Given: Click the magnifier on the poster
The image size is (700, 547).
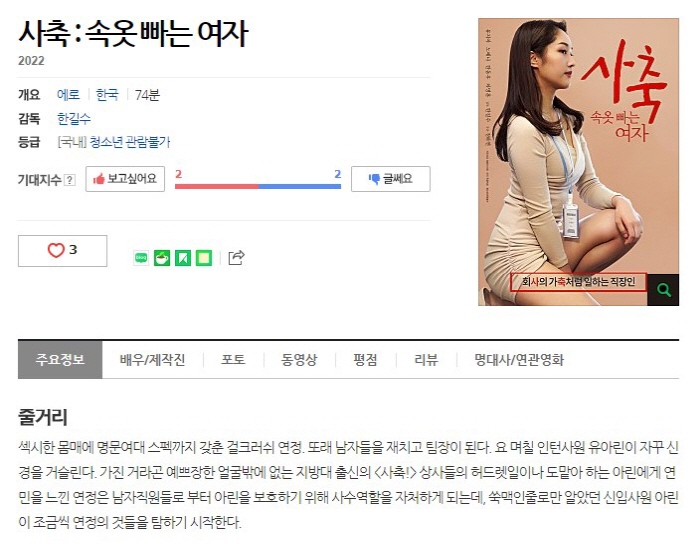Looking at the screenshot, I should tap(663, 290).
